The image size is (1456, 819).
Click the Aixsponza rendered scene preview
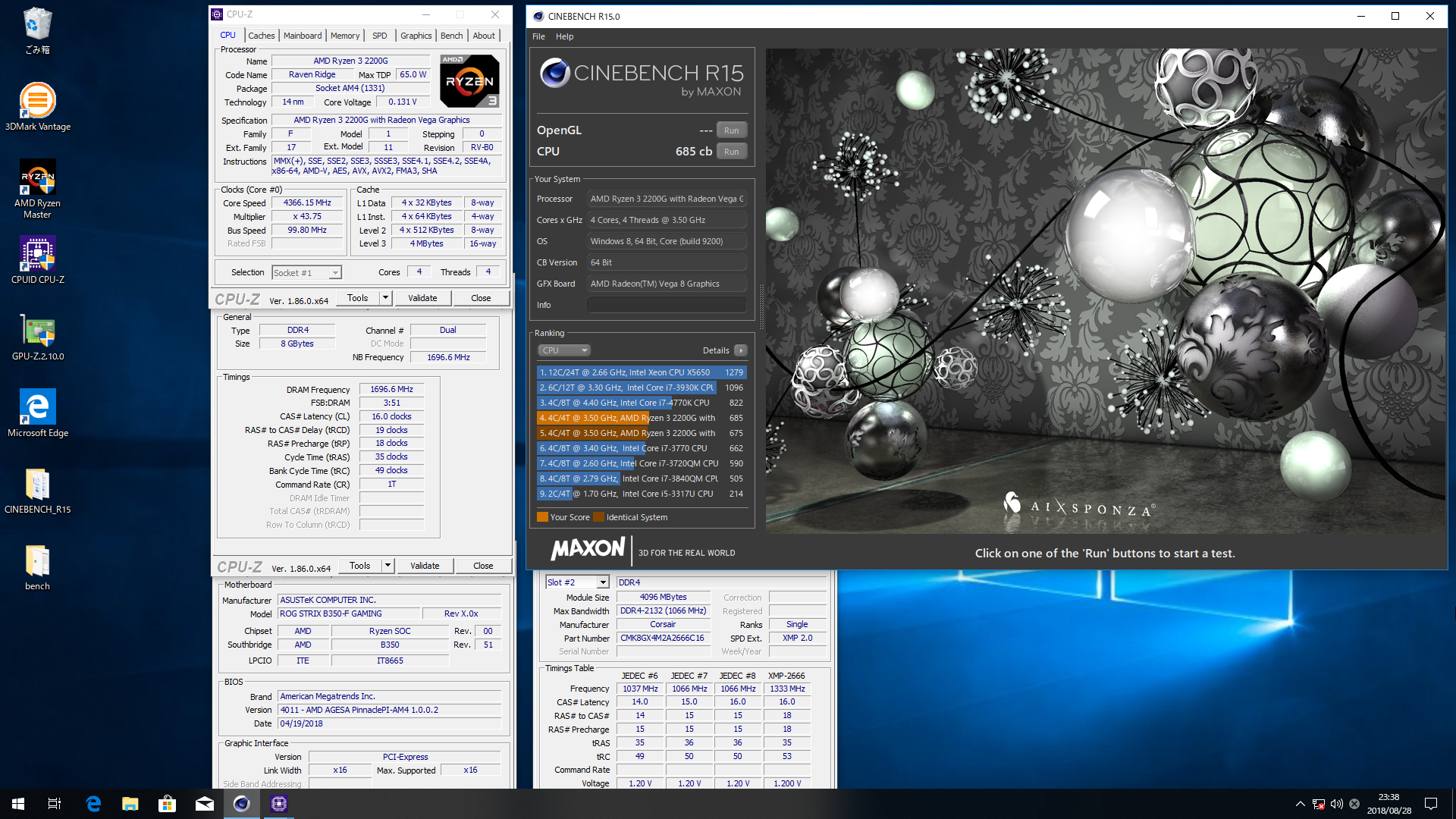1106,291
